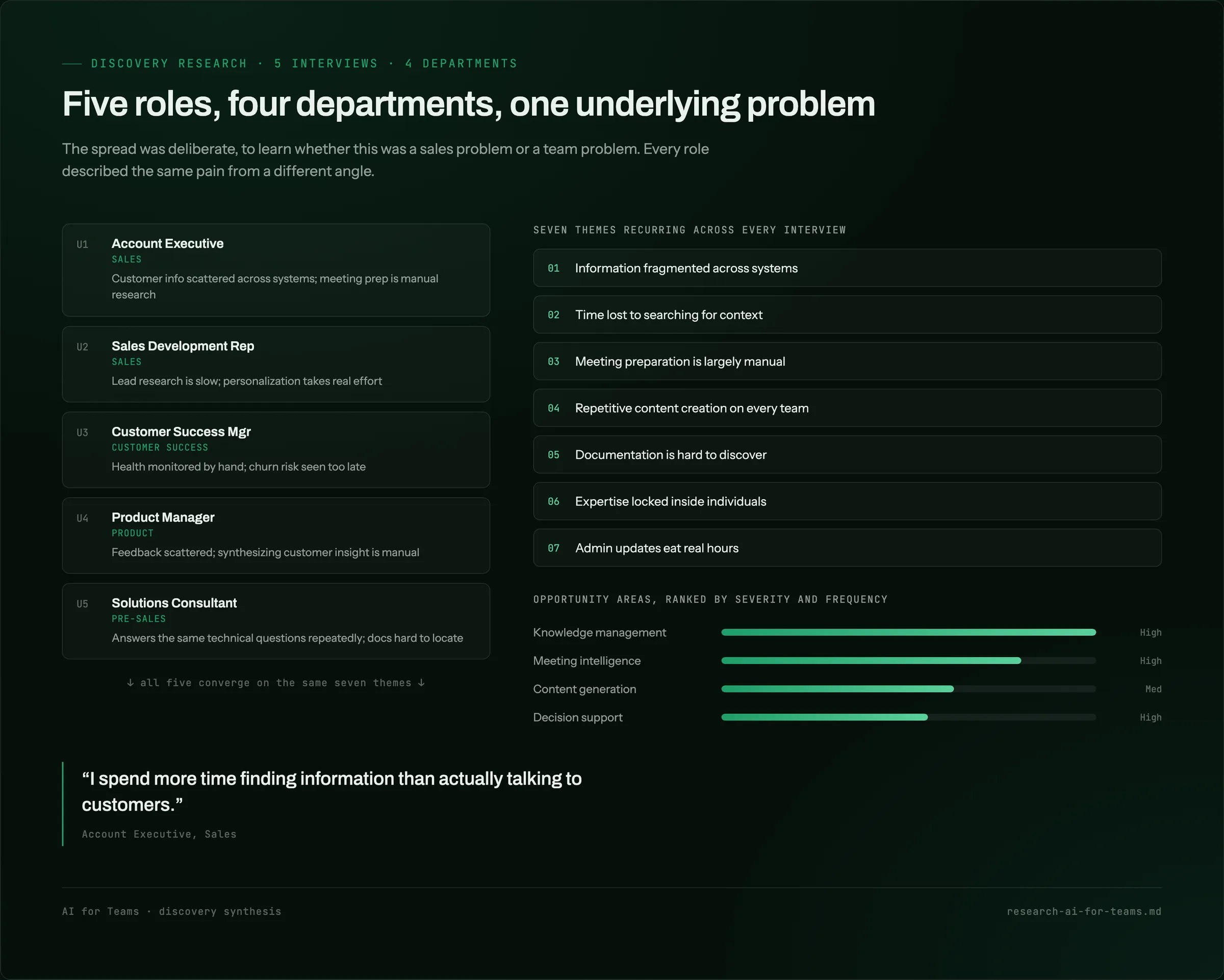Click the AI for Teams discovery synthesis footer
Screen dimensions: 1224x980
coord(171,911)
